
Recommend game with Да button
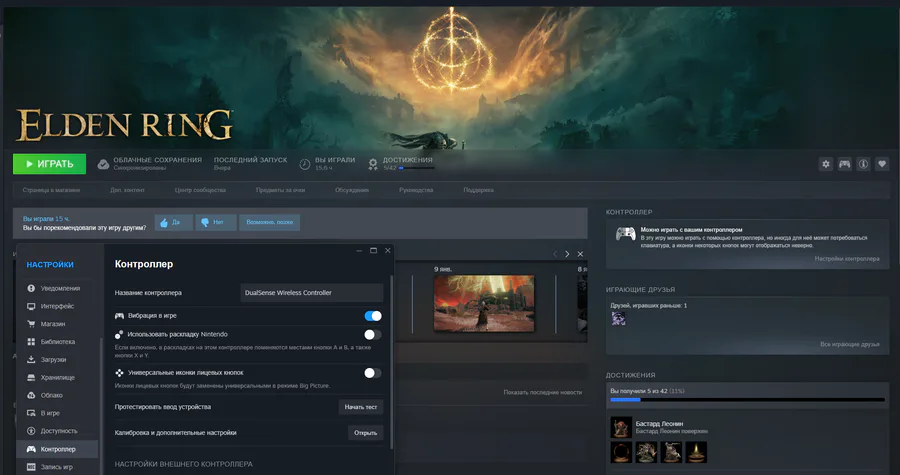(173, 223)
